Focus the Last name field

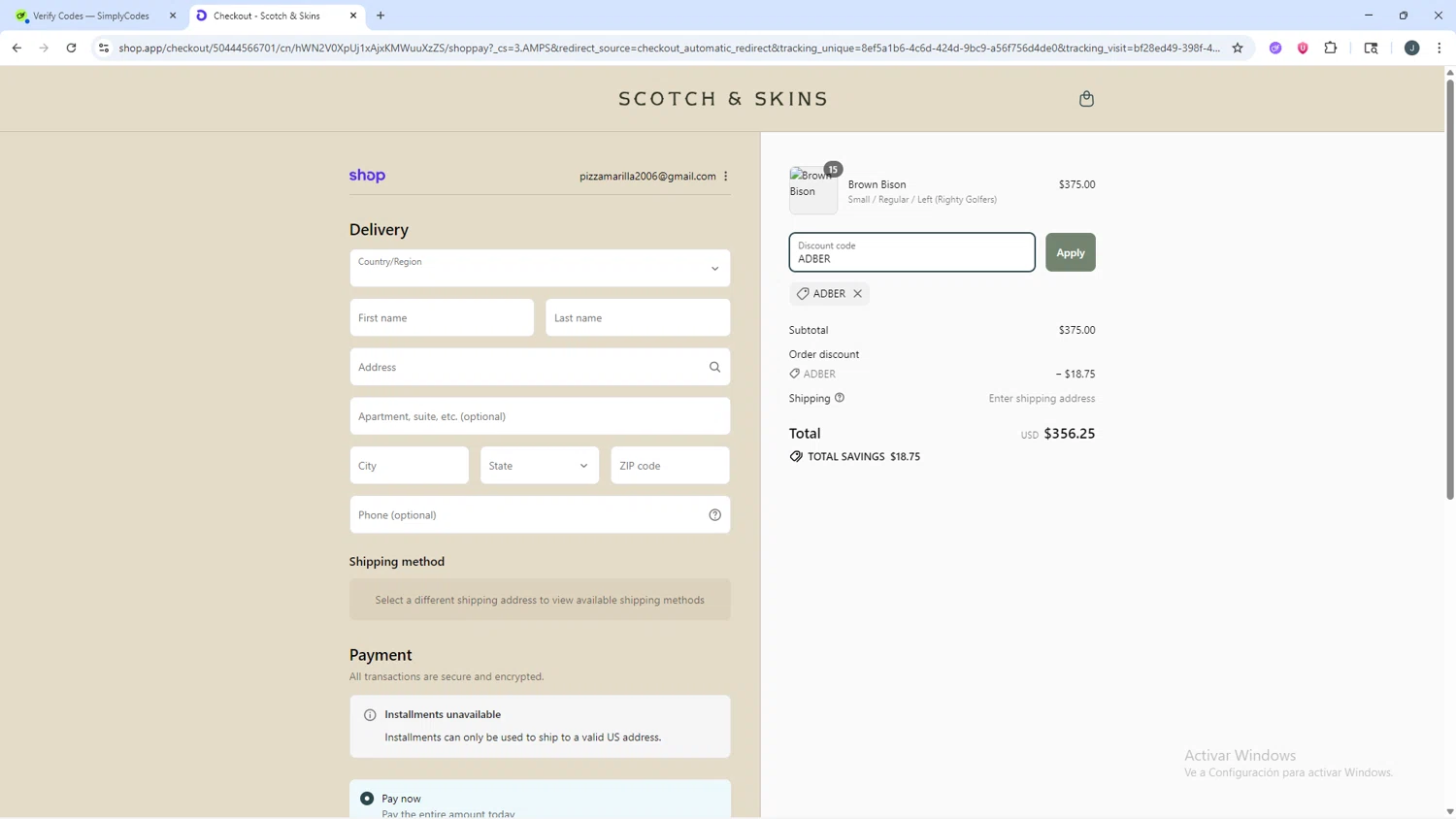pyautogui.click(x=638, y=318)
